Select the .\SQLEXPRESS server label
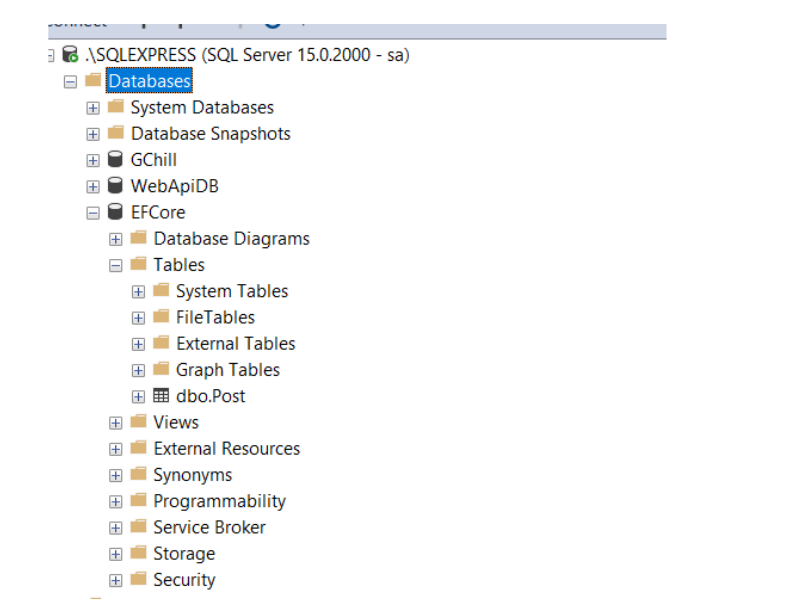The width and height of the screenshot is (787, 609). [247, 55]
